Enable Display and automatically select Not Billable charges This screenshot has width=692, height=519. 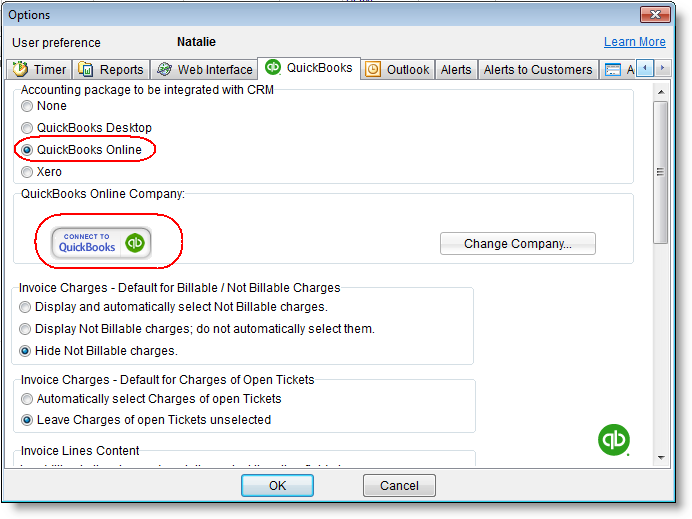27,307
